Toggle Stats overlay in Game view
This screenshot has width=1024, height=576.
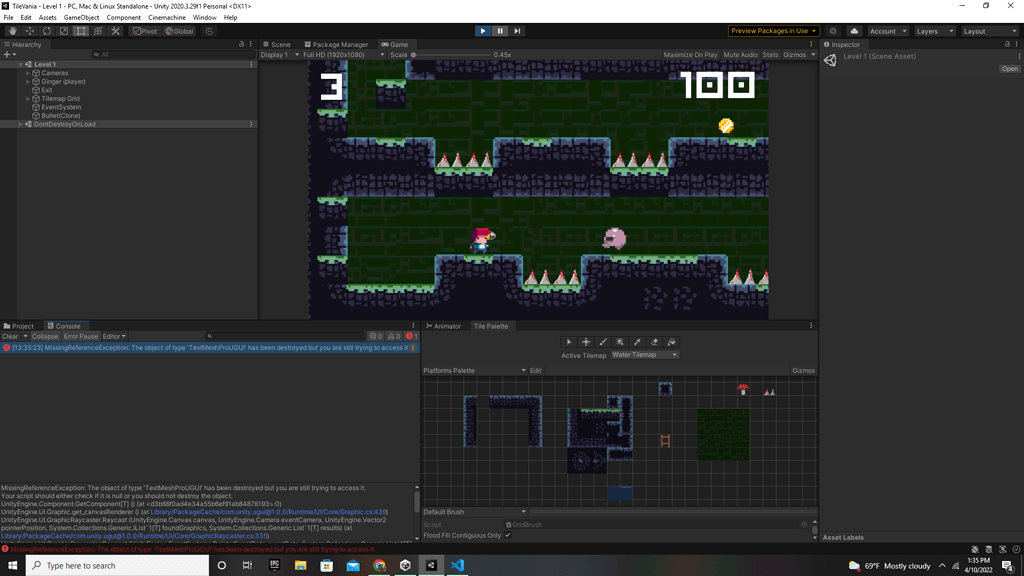click(x=770, y=55)
